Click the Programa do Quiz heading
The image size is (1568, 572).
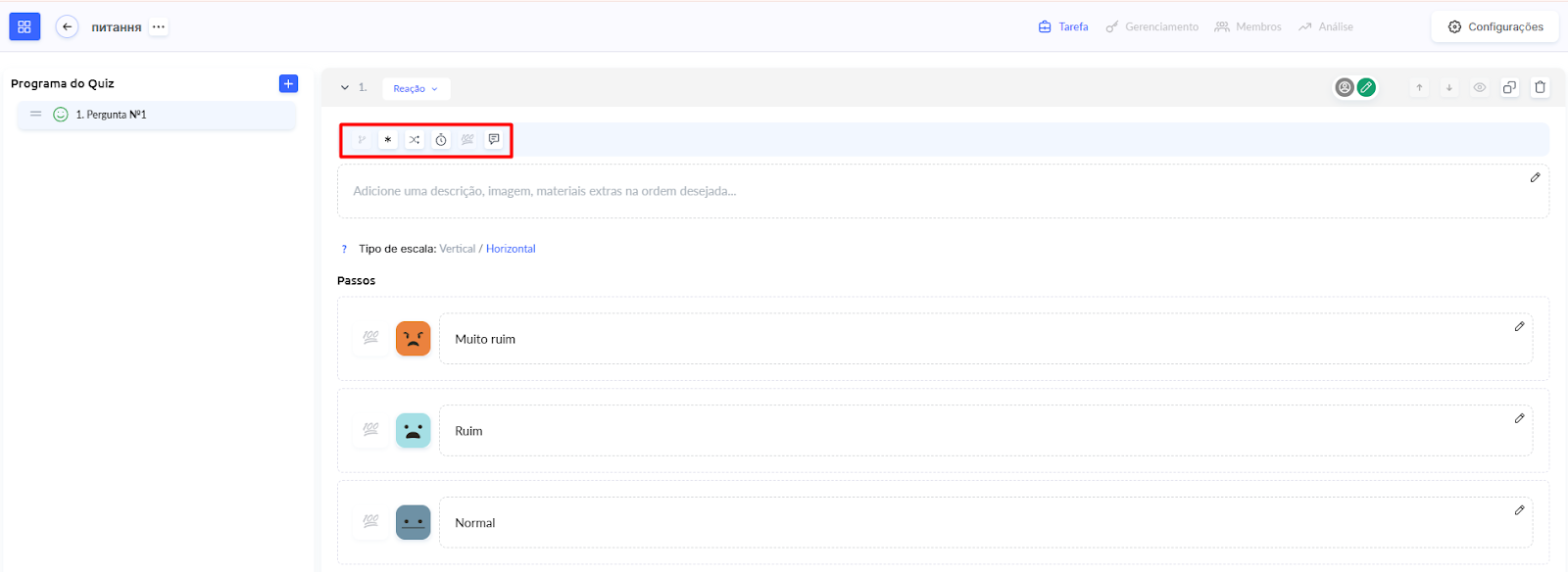click(63, 83)
